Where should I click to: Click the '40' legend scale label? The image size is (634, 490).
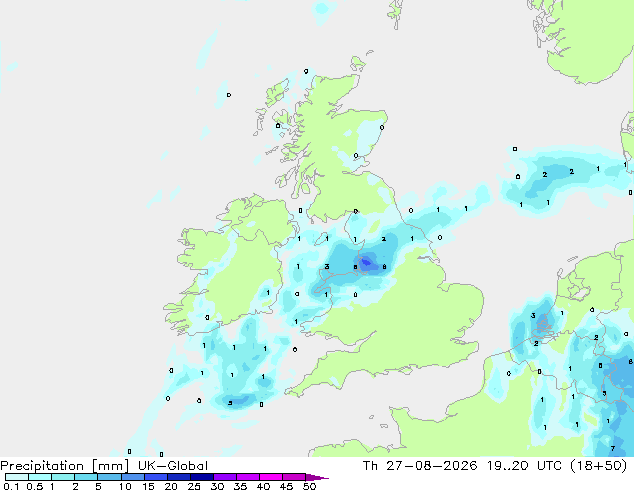(263, 486)
